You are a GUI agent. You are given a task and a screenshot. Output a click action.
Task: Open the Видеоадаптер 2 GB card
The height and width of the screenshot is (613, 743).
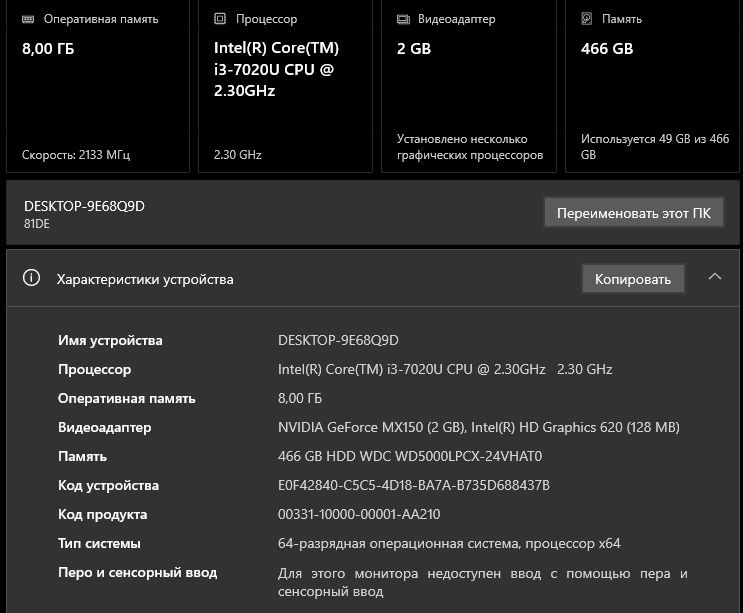pyautogui.click(x=469, y=85)
